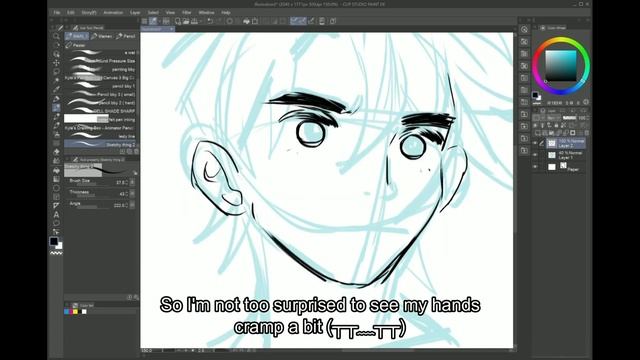Pick the yellow swatch in Color Set
This screenshot has height=360, width=640.
coord(75,312)
